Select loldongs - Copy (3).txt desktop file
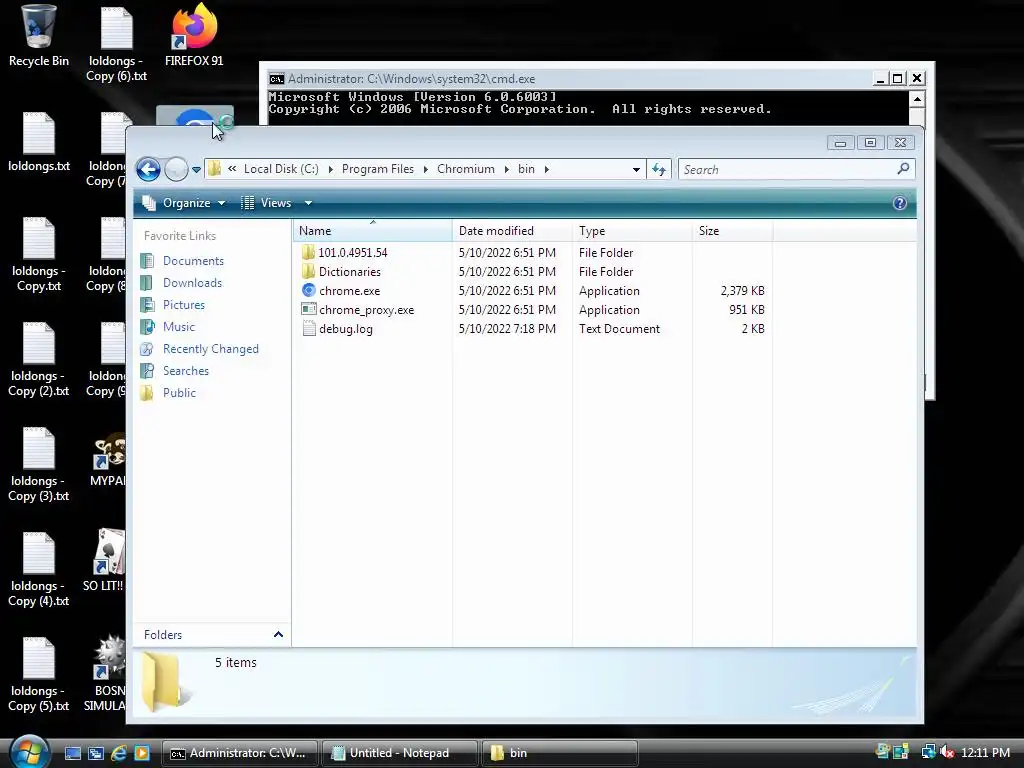The image size is (1024, 768). click(x=39, y=464)
